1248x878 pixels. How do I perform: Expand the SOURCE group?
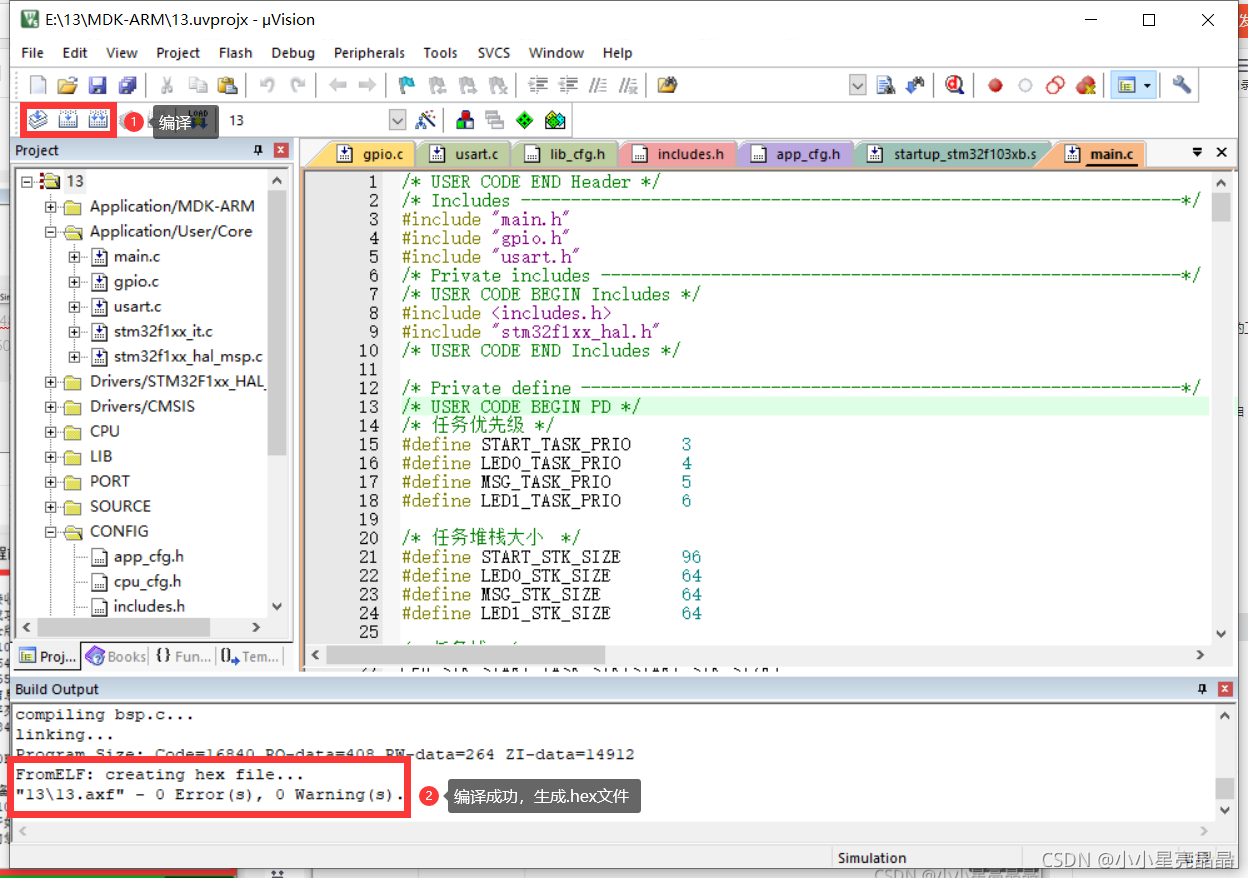click(x=51, y=507)
